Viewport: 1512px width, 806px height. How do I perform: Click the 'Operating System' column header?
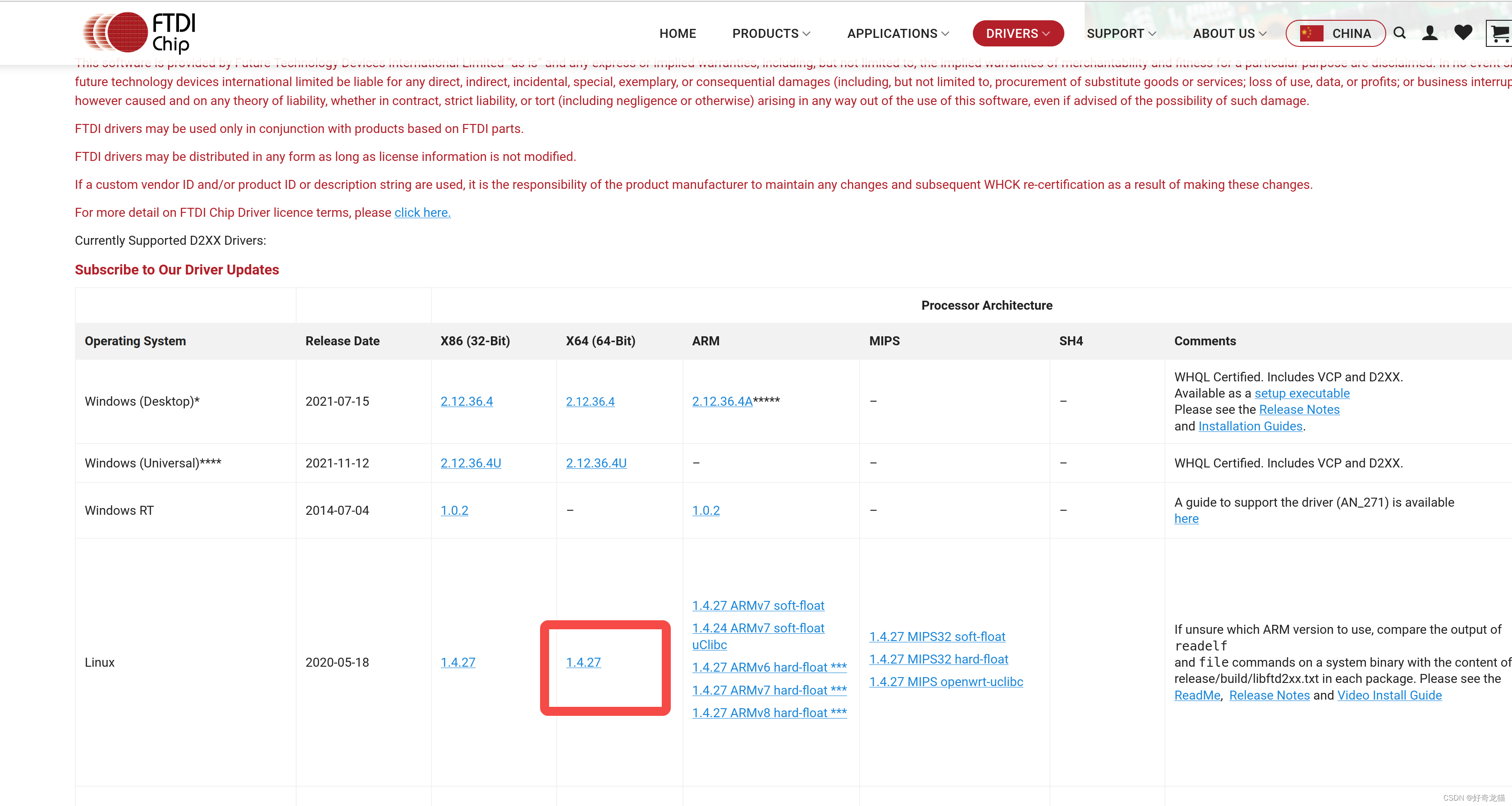coord(135,341)
